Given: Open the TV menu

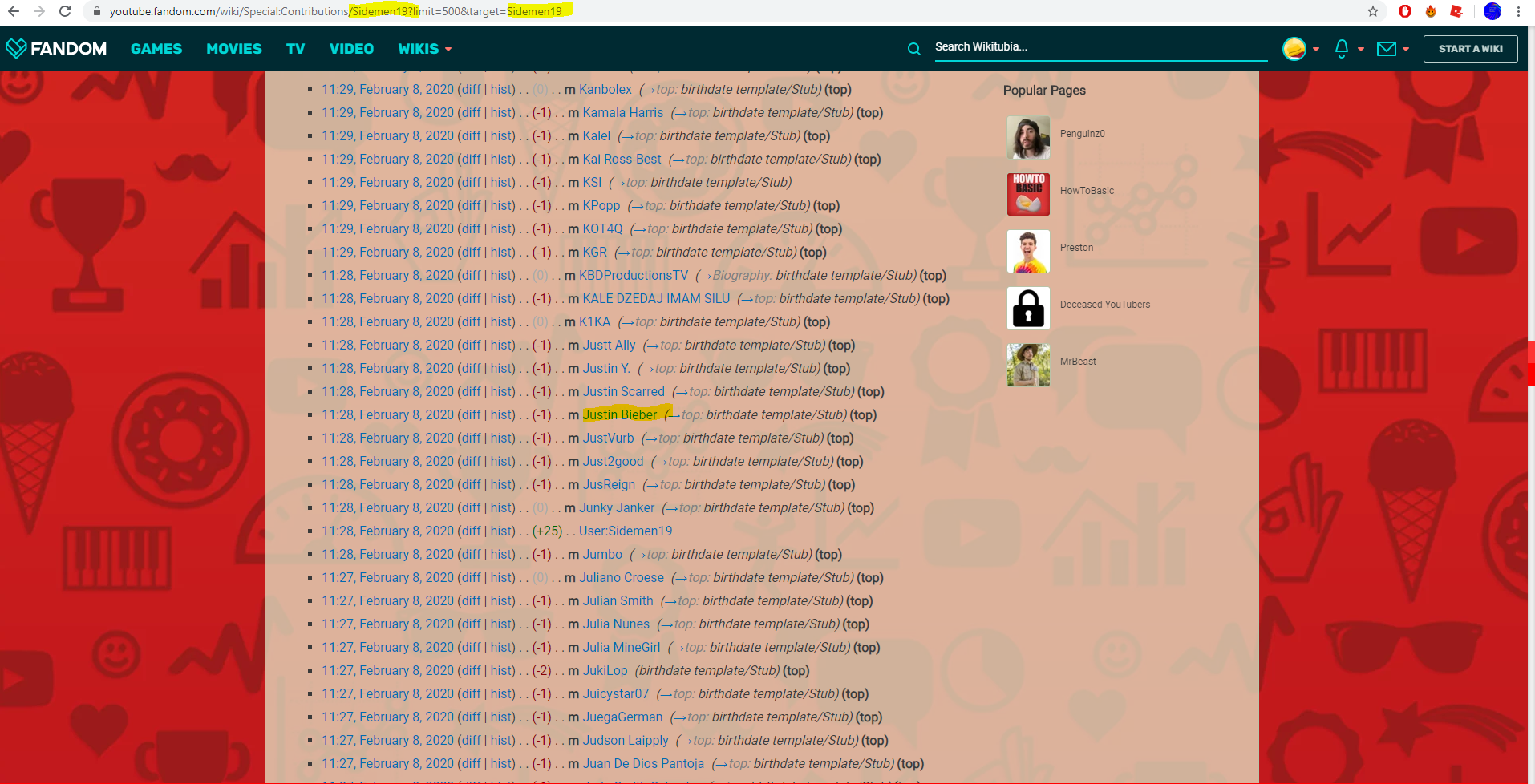Looking at the screenshot, I should pos(295,49).
